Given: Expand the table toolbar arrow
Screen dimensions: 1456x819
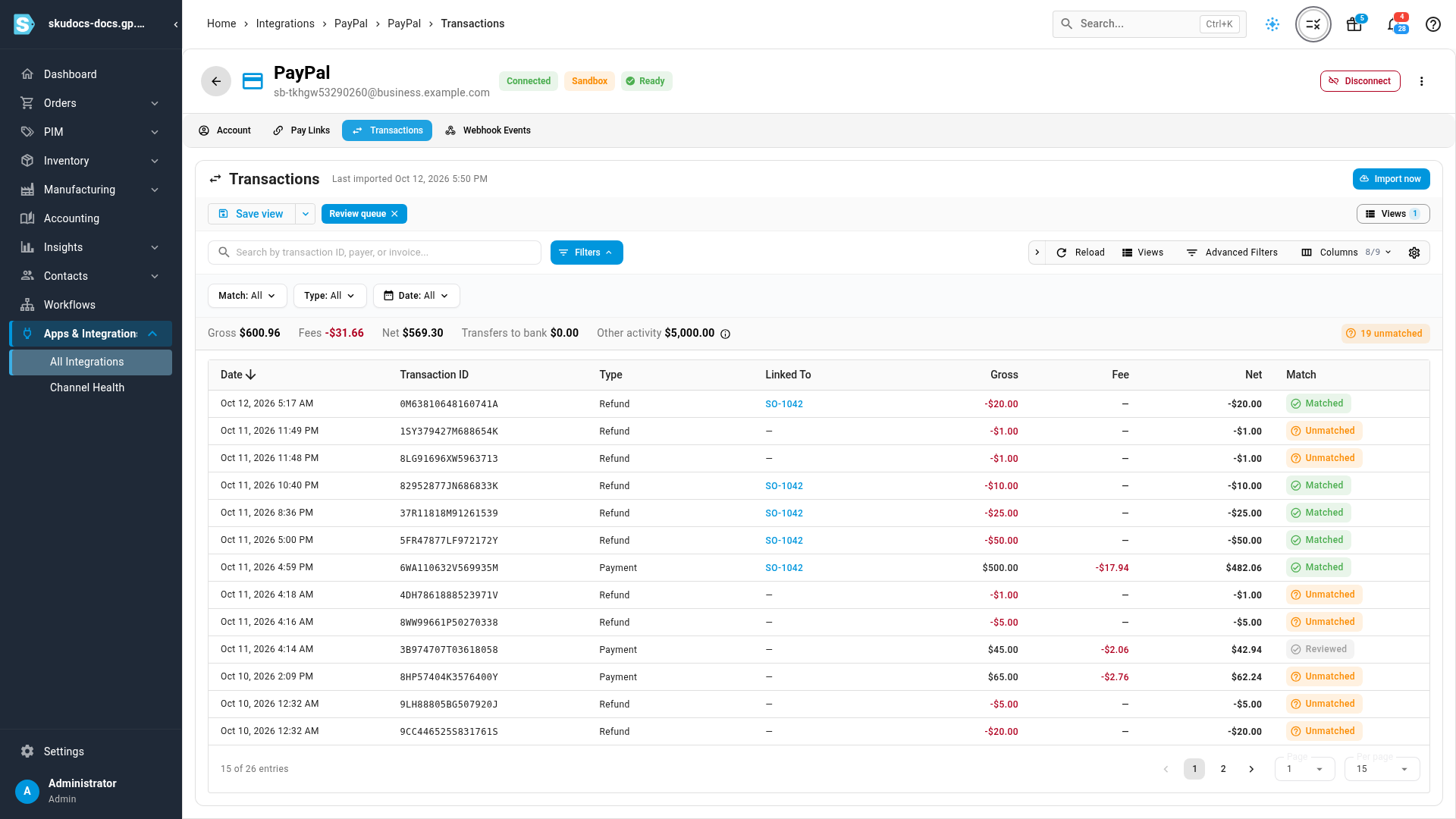Looking at the screenshot, I should (1037, 253).
